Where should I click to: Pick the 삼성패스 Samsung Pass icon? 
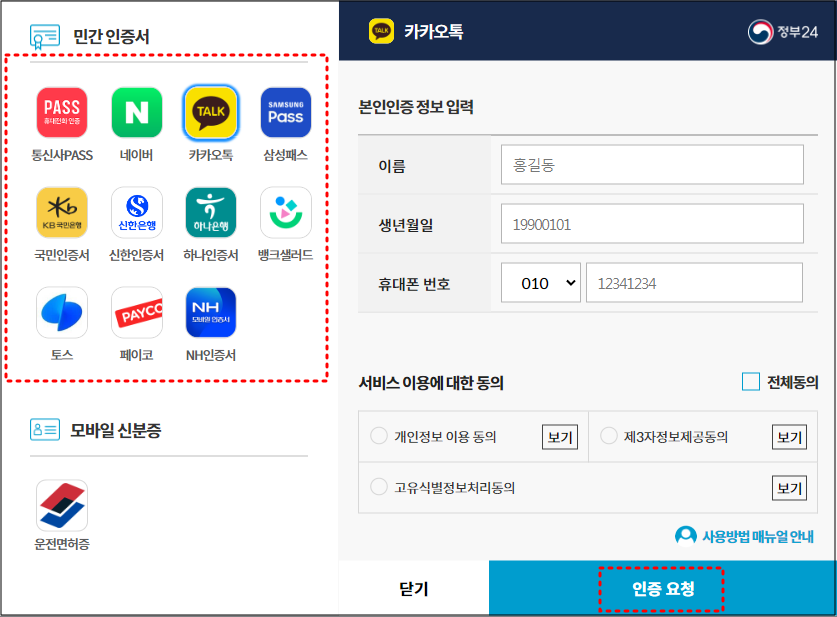tap(286, 113)
